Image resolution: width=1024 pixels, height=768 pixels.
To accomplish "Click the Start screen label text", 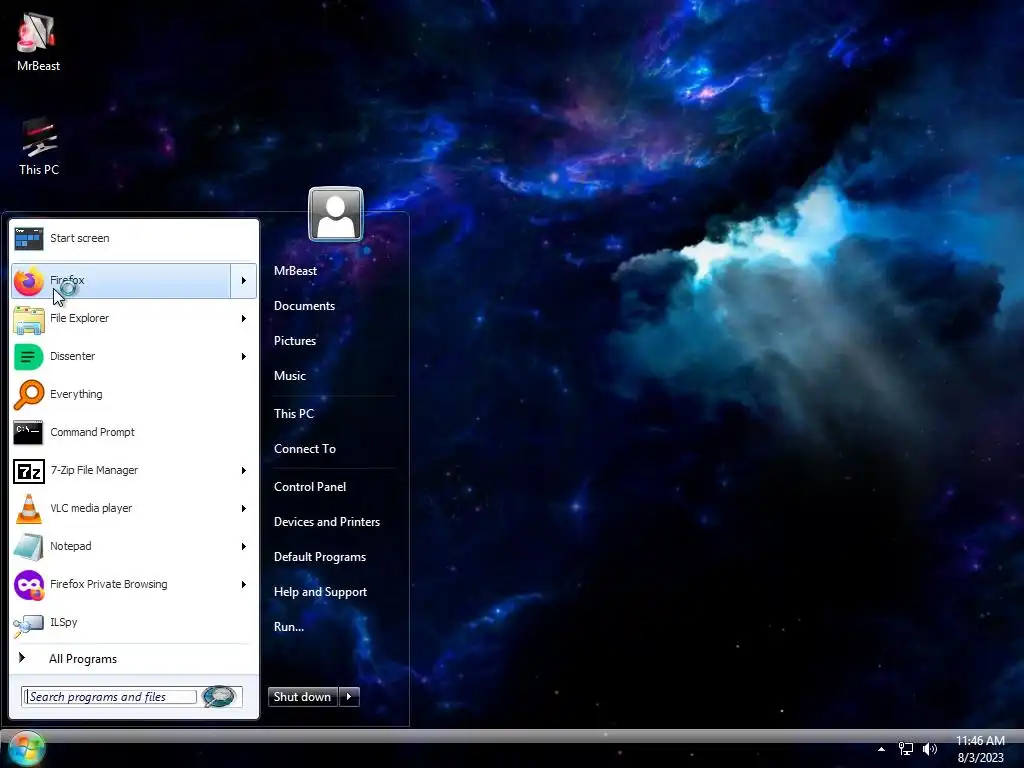I will click(x=80, y=238).
